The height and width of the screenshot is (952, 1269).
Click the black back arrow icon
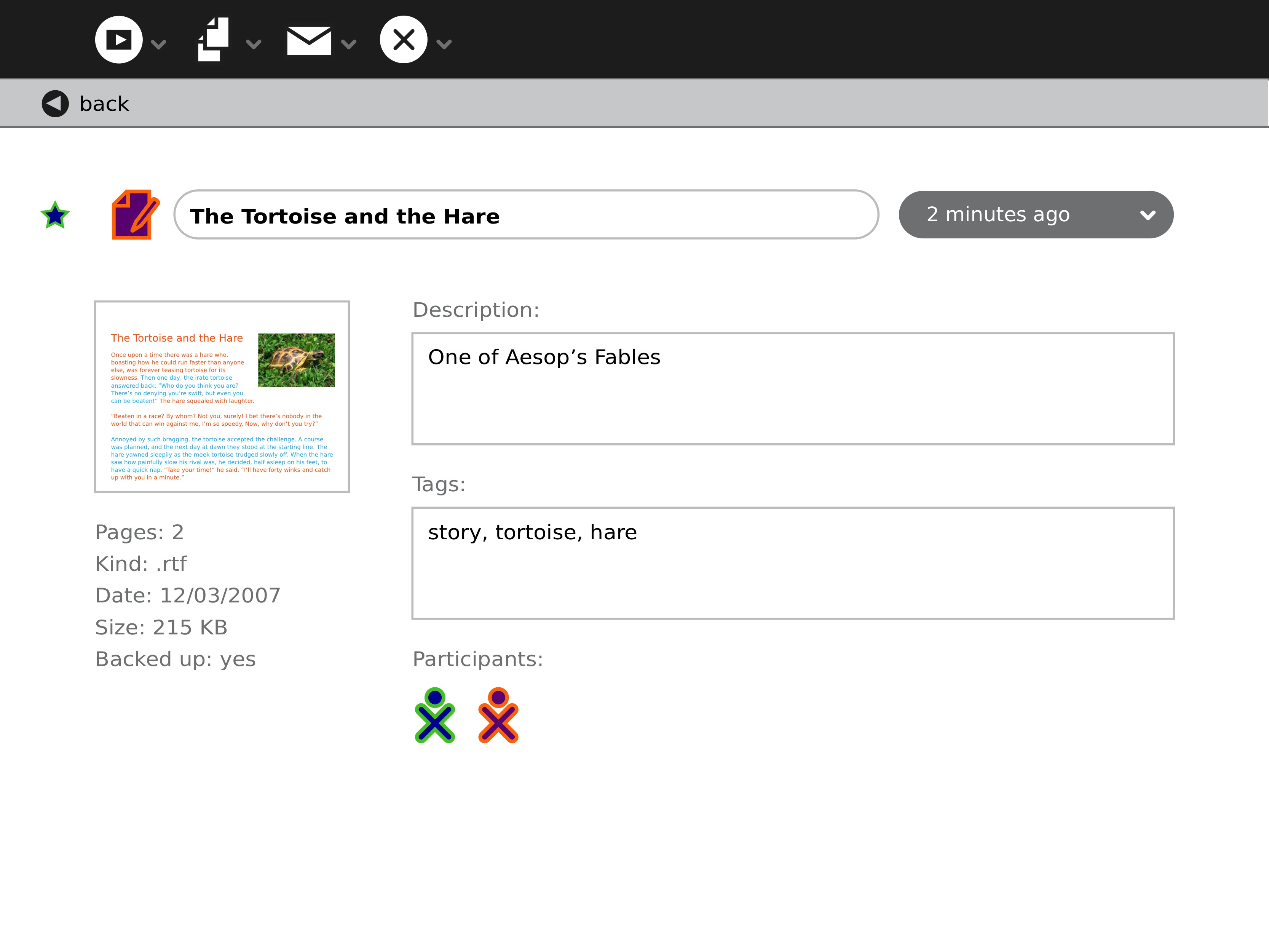[x=55, y=104]
